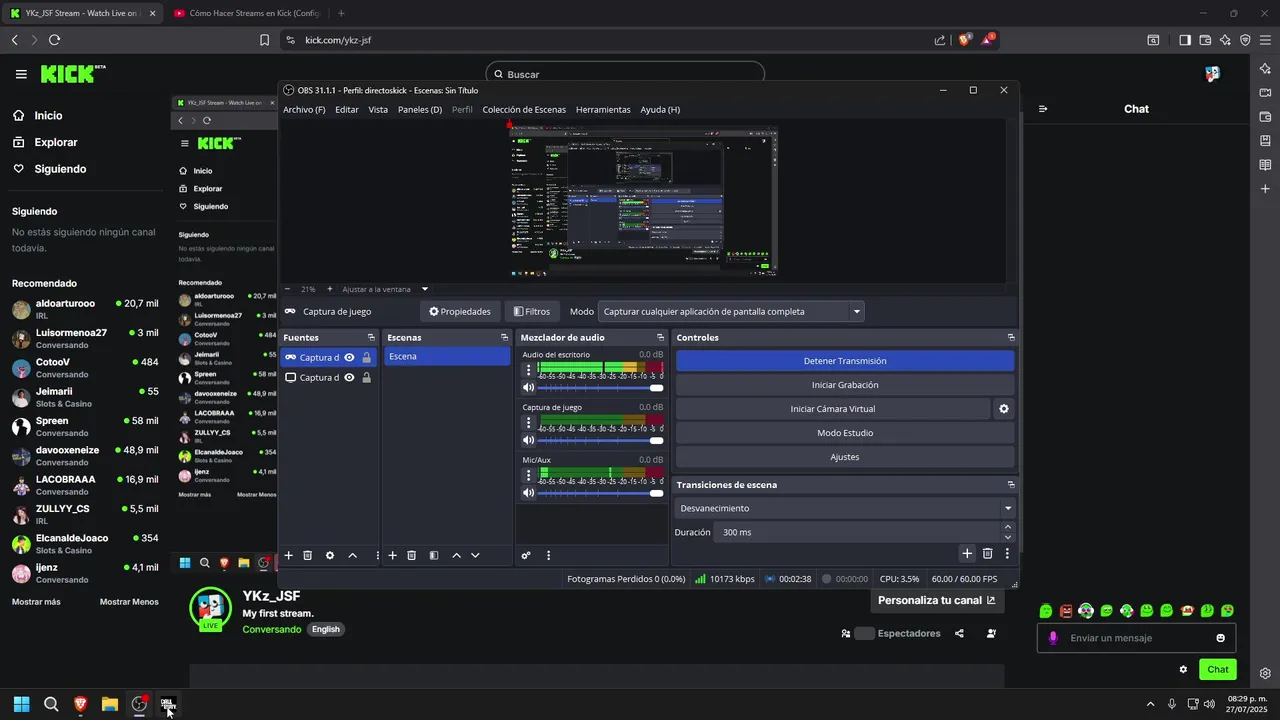Click Personaliza tu canal link
This screenshot has height=720, width=1280.
coord(936,600)
